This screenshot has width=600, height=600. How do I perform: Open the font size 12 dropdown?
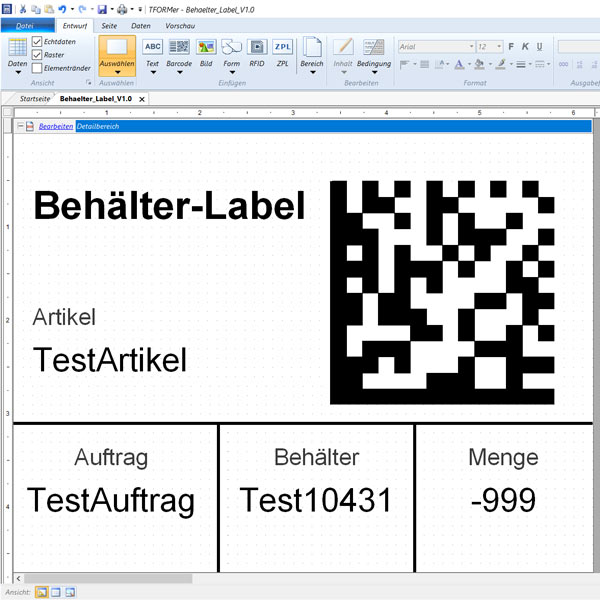click(x=499, y=47)
